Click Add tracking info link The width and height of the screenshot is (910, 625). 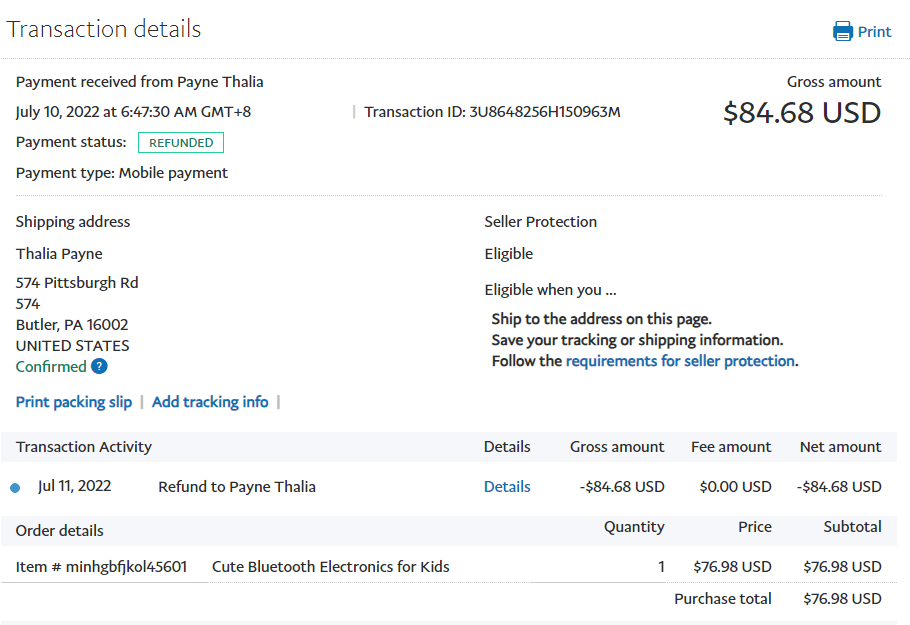click(x=210, y=402)
